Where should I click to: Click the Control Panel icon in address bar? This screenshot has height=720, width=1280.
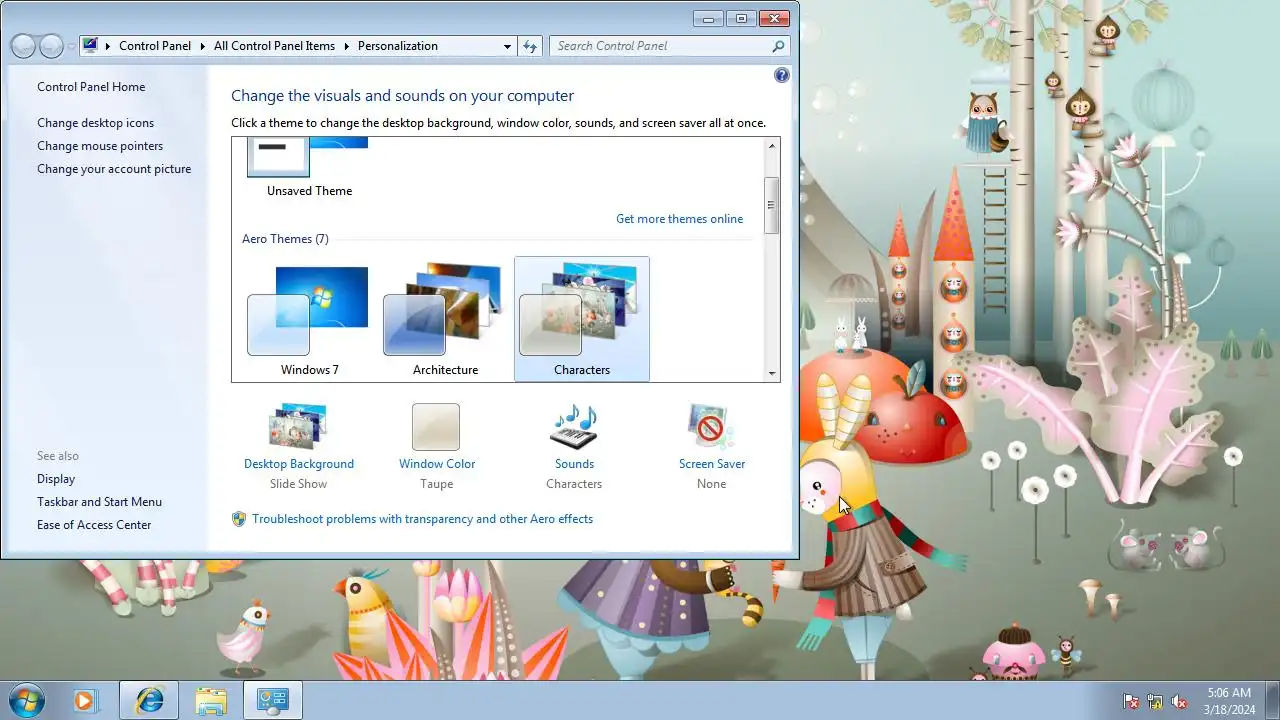pyautogui.click(x=90, y=46)
